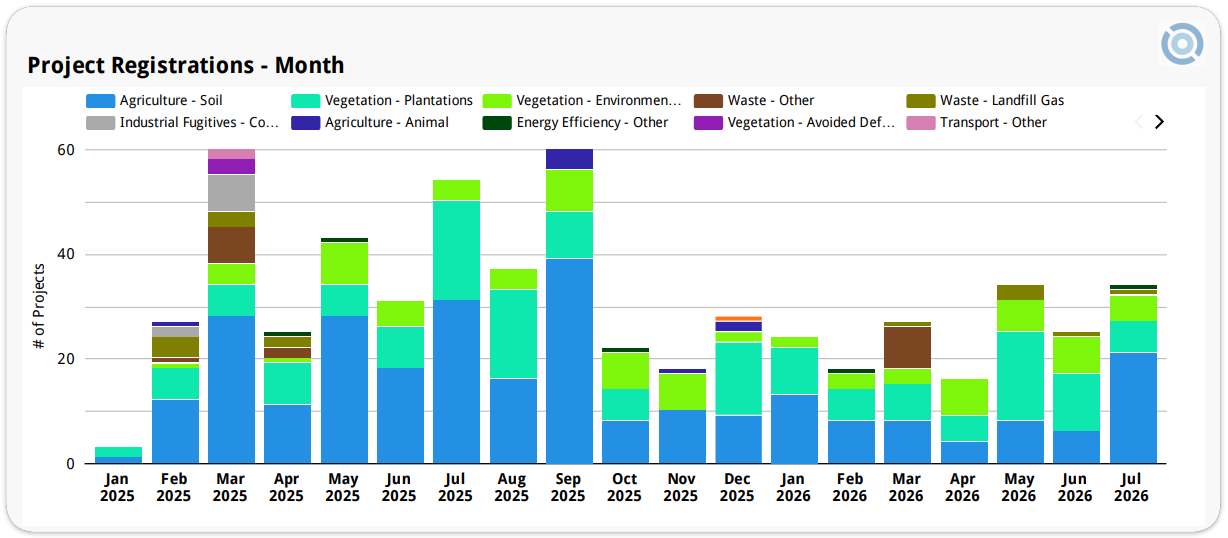Click the green environmental segment for Apr 2026
The width and height of the screenshot is (1228, 538).
[964, 397]
